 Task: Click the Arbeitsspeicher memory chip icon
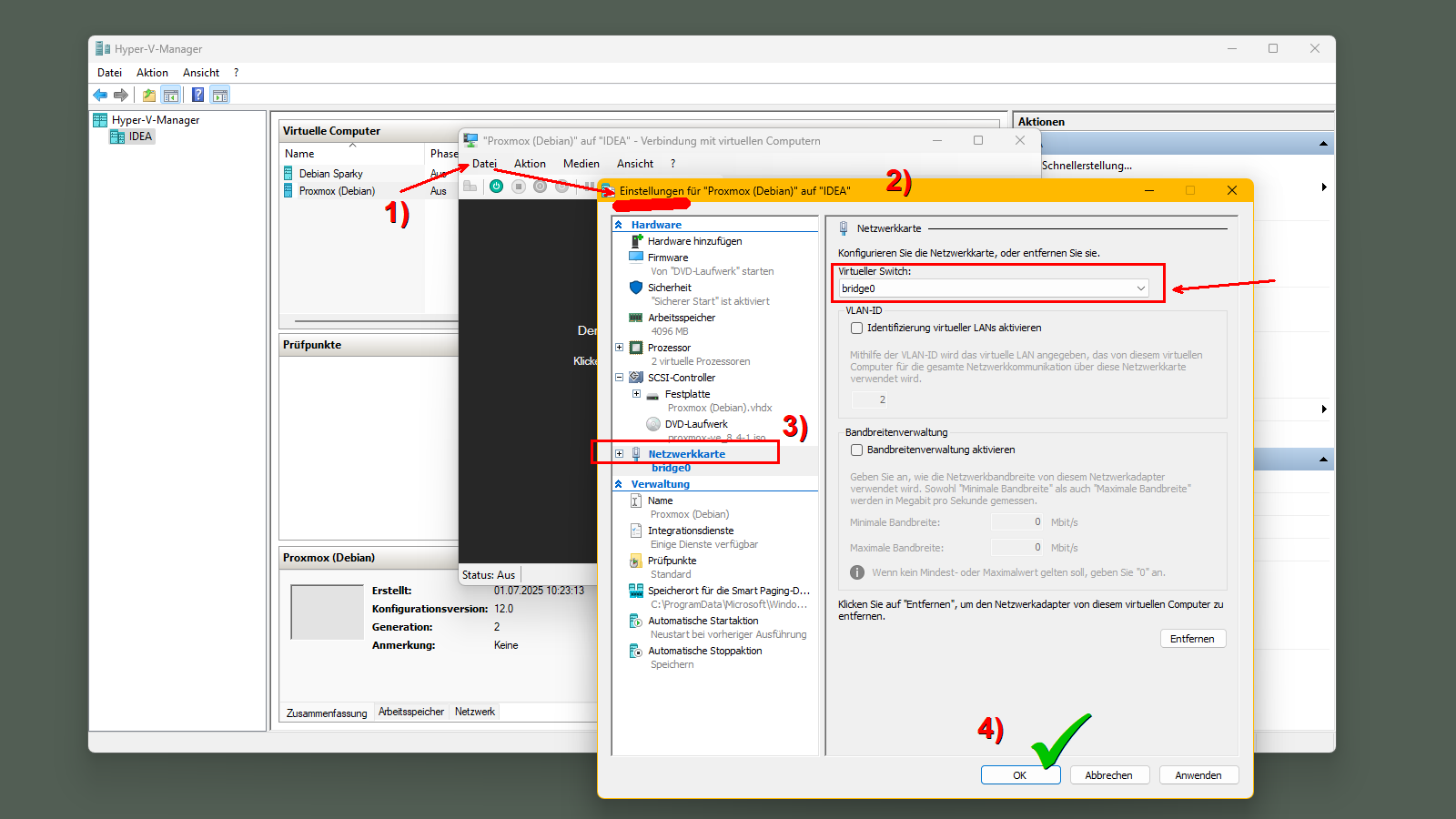[636, 318]
